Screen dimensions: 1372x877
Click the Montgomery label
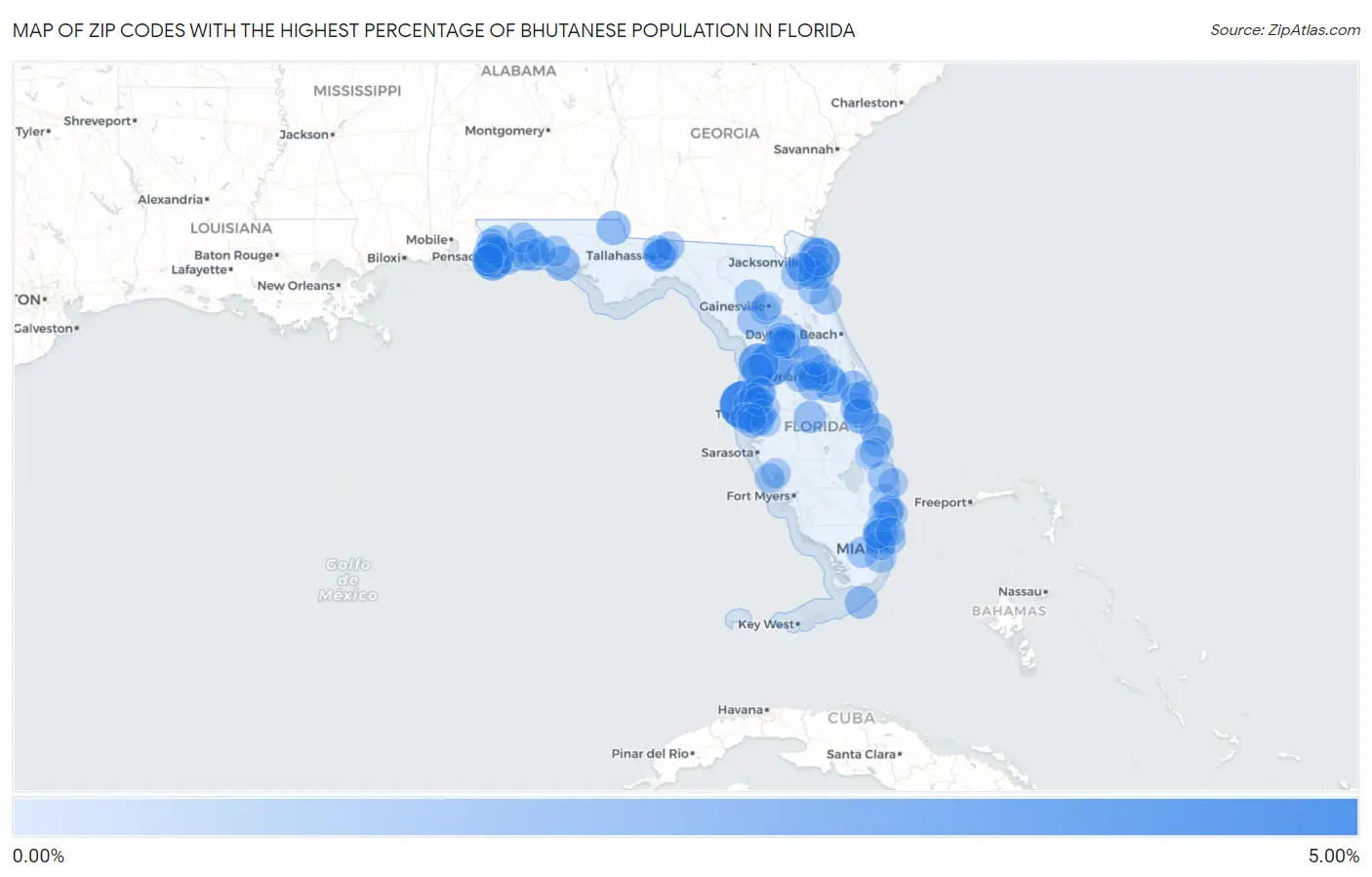[x=506, y=131]
